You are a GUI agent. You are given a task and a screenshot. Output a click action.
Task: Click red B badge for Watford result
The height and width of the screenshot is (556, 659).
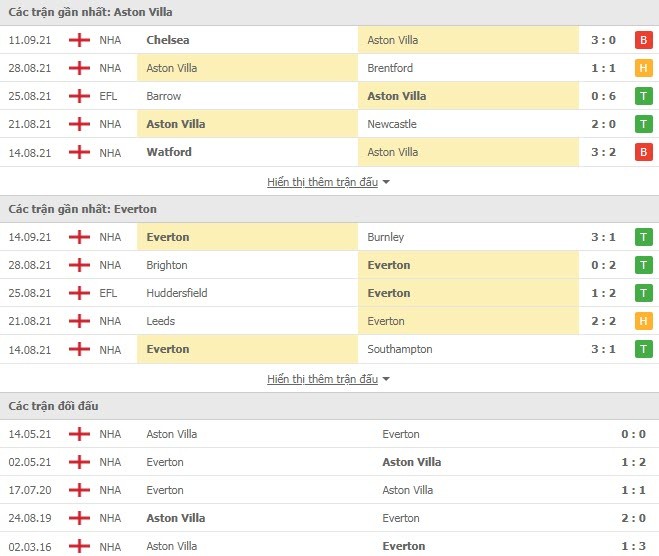644,152
